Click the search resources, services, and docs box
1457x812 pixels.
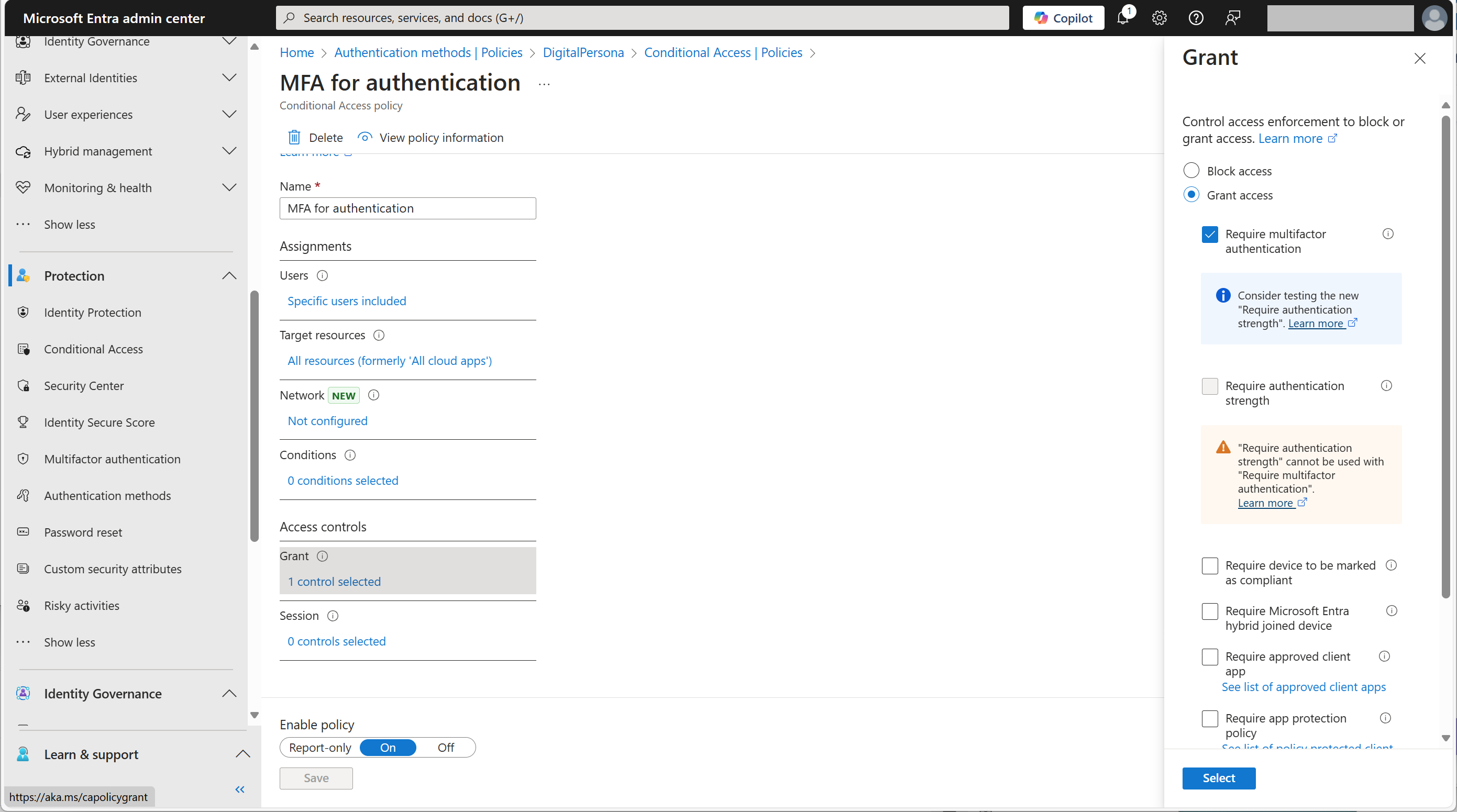point(643,18)
